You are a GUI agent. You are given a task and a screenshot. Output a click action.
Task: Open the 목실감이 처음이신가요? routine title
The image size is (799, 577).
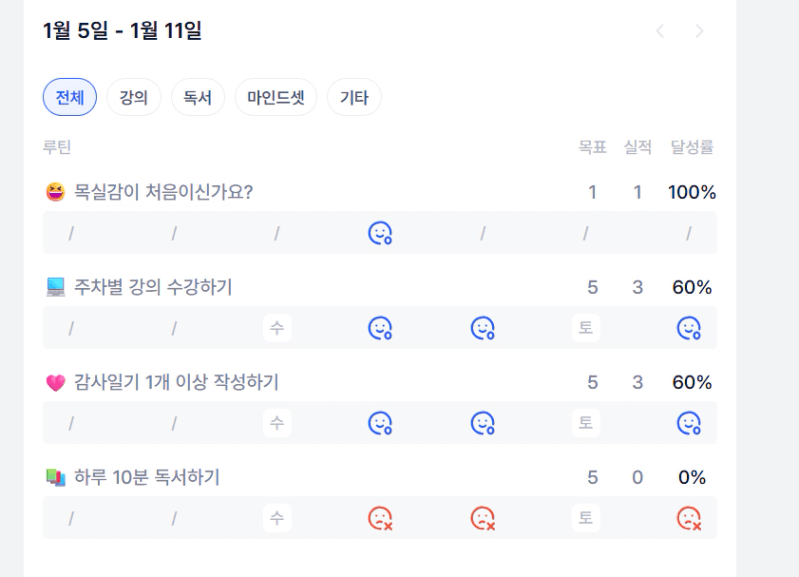(x=163, y=192)
